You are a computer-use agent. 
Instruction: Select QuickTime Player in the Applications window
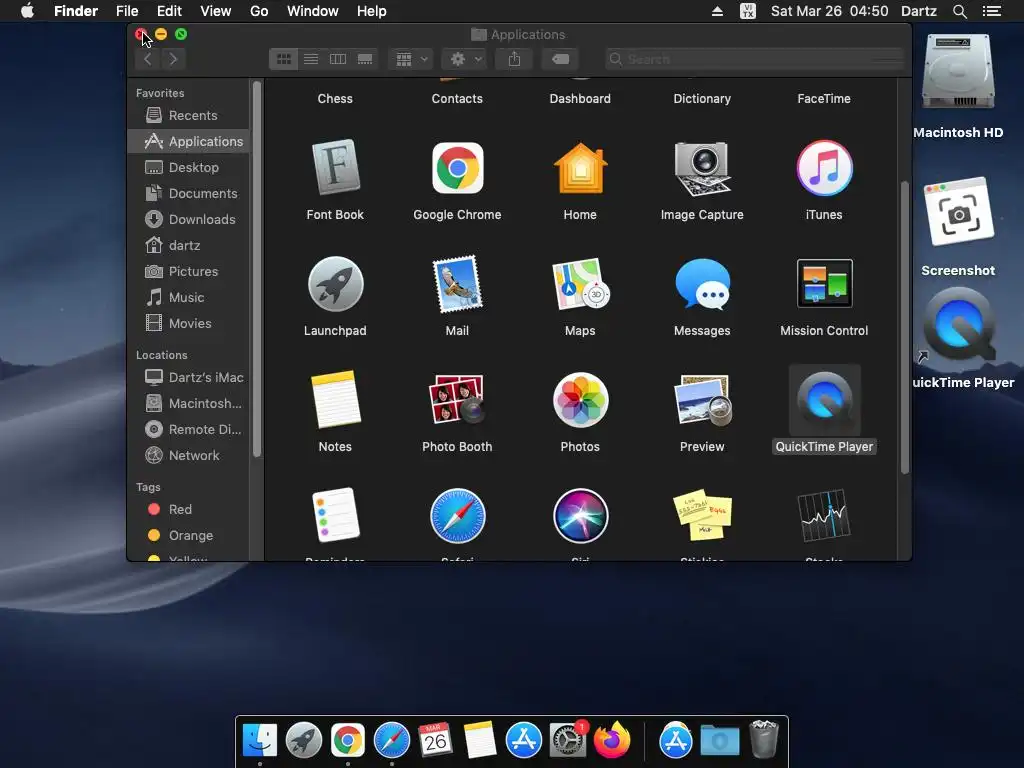pos(824,400)
